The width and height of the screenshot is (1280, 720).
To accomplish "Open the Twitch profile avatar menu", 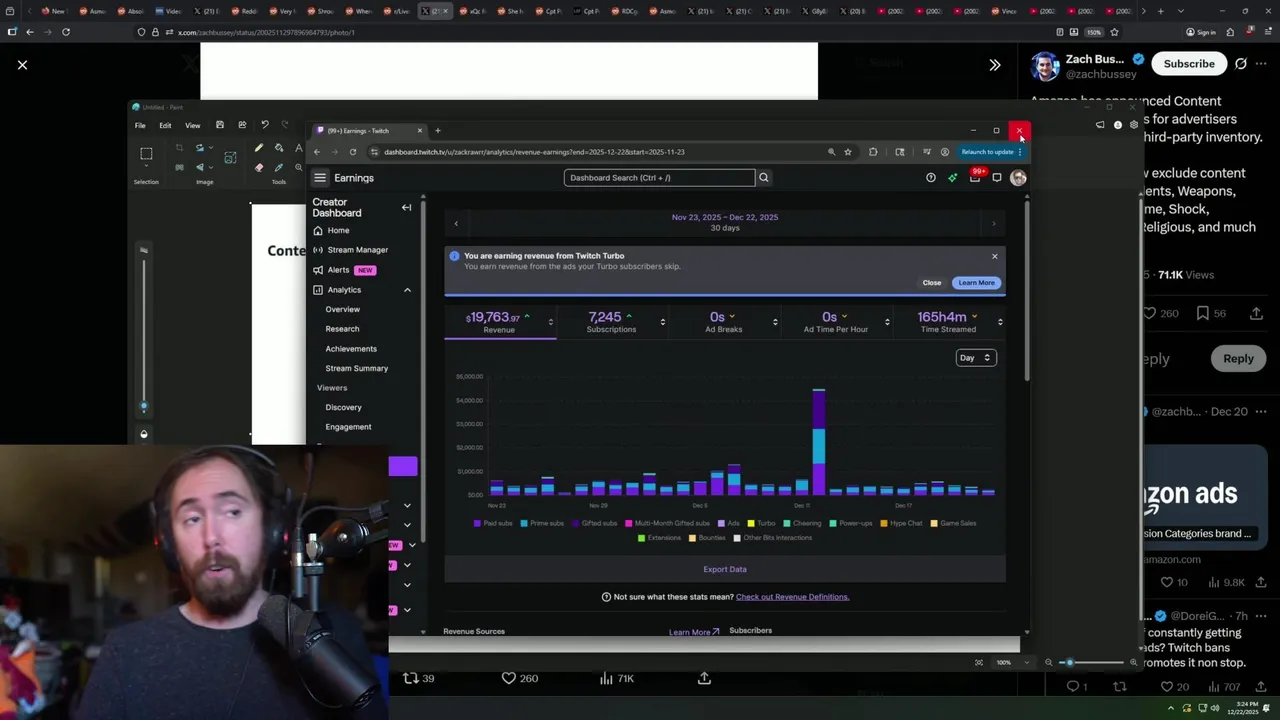I will point(1018,178).
